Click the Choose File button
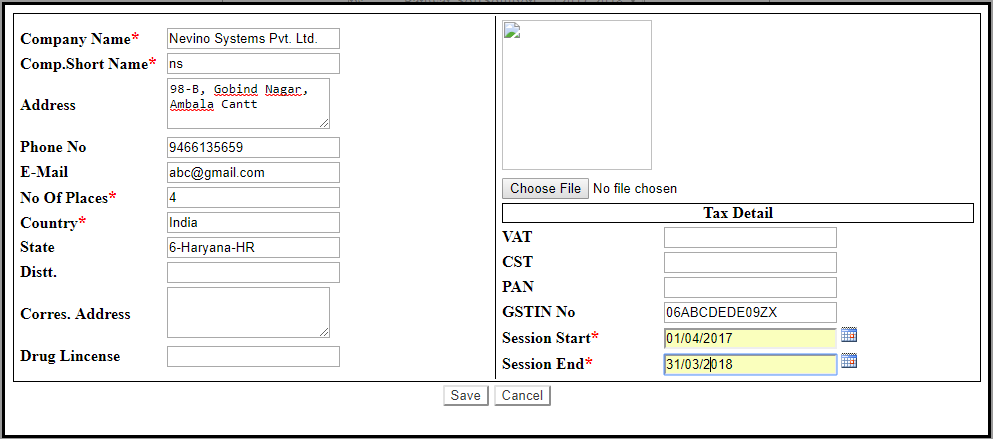The height and width of the screenshot is (439, 993). click(x=545, y=188)
